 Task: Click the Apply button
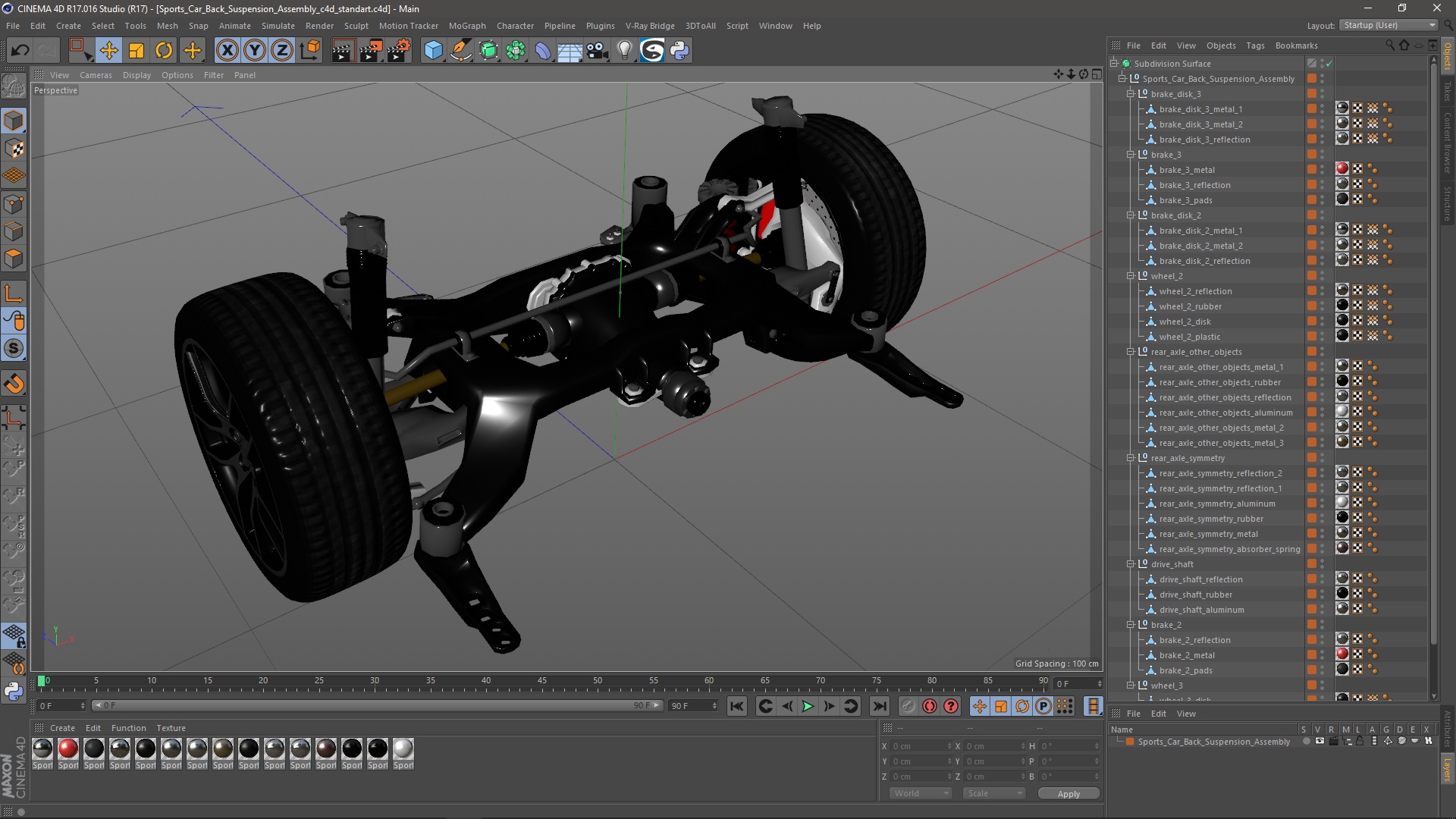click(x=1068, y=794)
